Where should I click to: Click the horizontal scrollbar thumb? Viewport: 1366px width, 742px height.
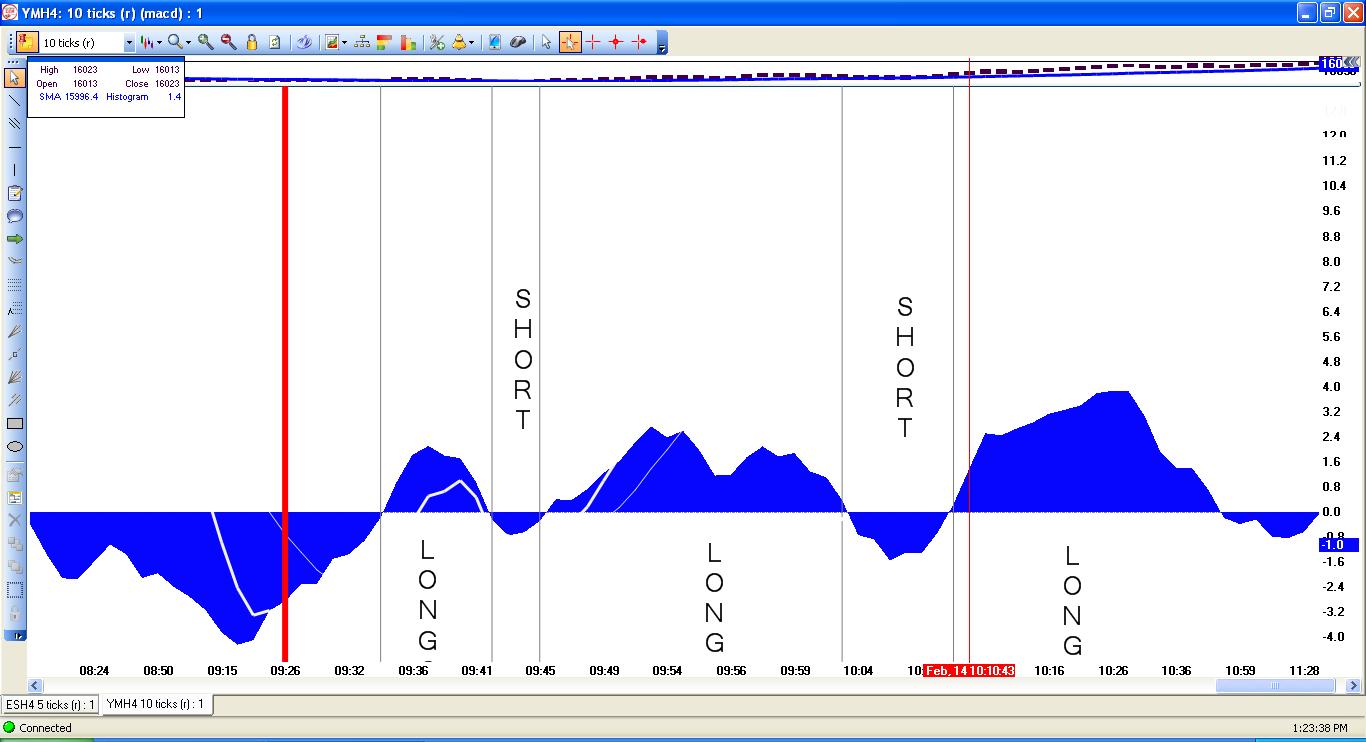click(1274, 686)
